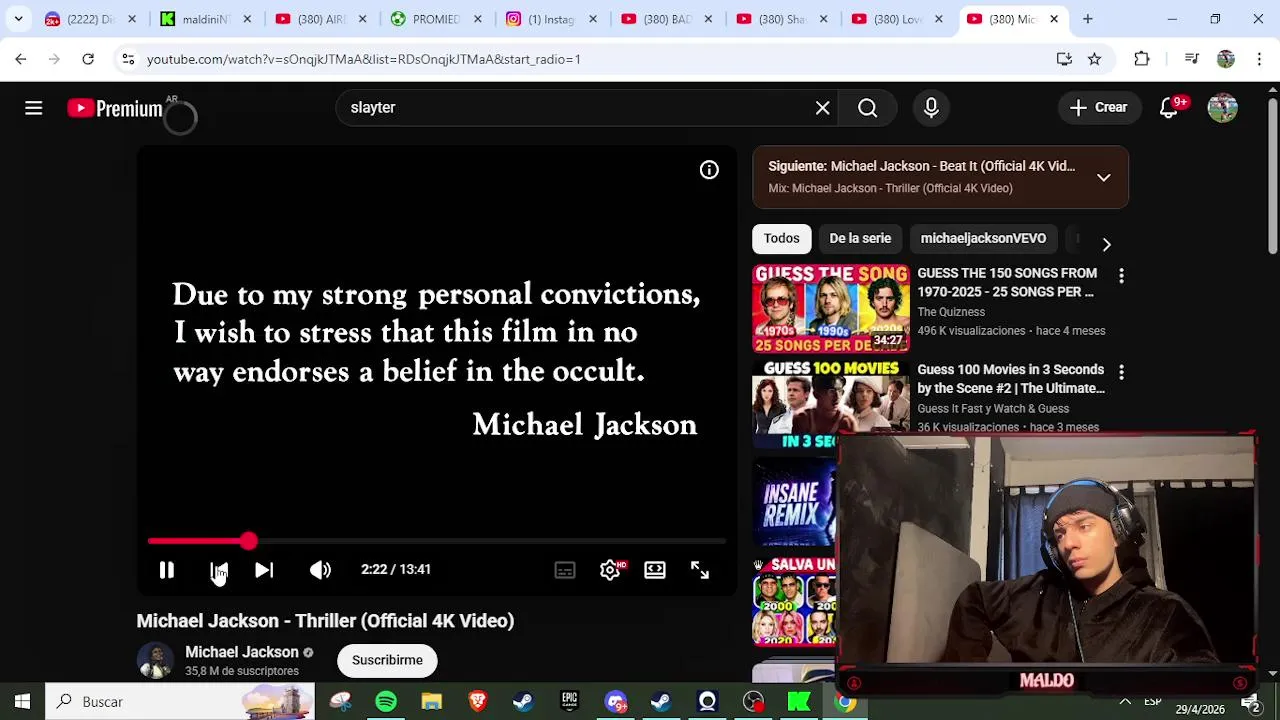The image size is (1280, 720).
Task: Open player settings gear
Action: click(610, 569)
